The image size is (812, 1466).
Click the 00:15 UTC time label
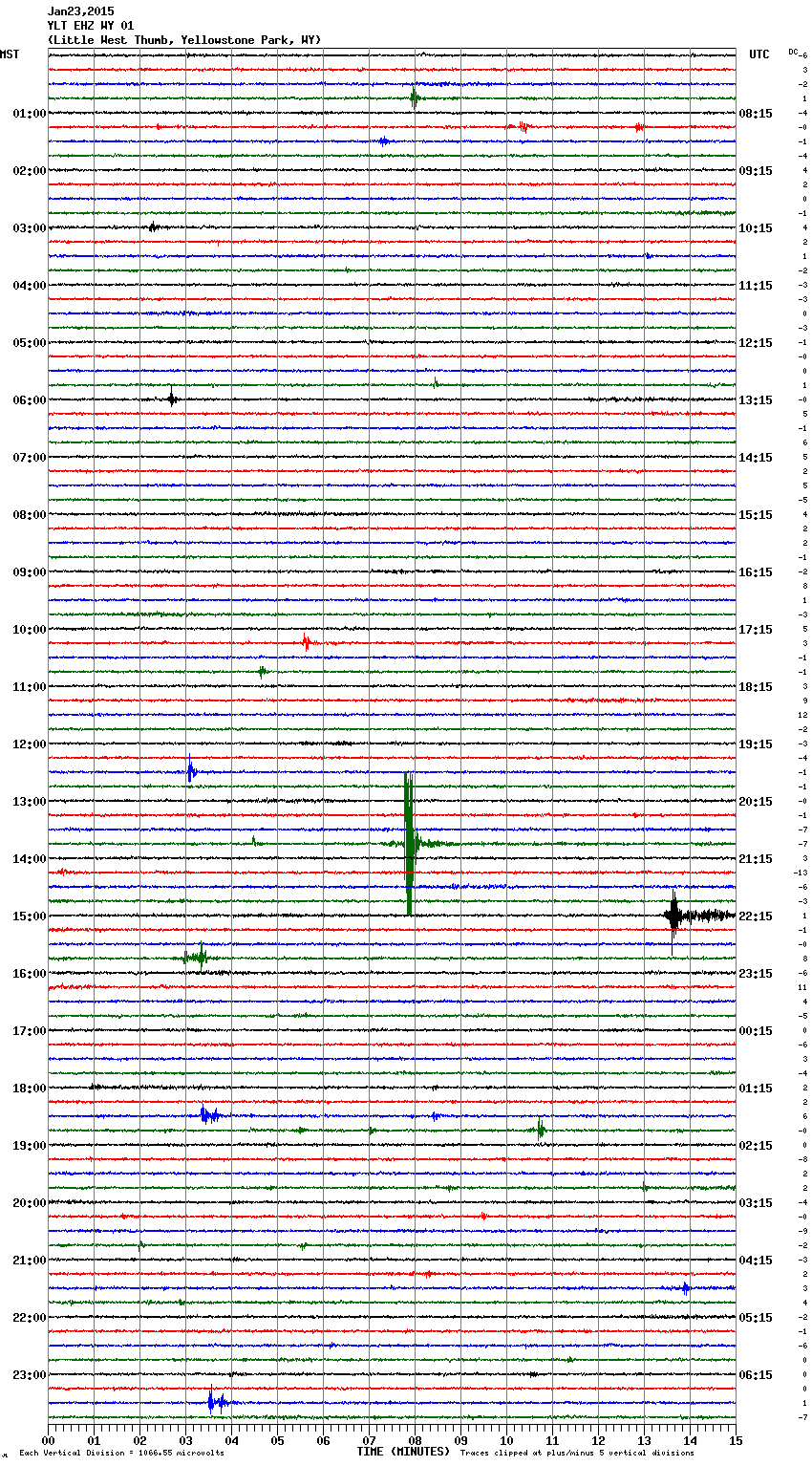coord(756,1031)
